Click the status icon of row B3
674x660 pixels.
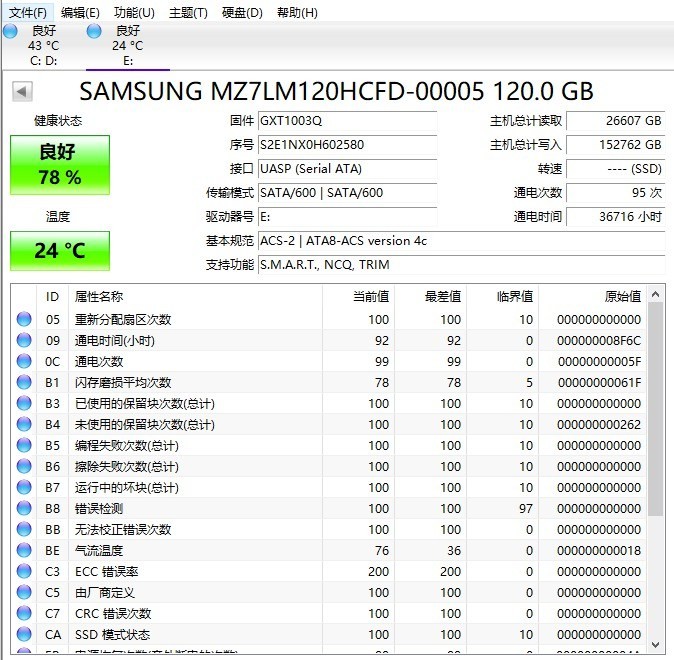(x=24, y=403)
